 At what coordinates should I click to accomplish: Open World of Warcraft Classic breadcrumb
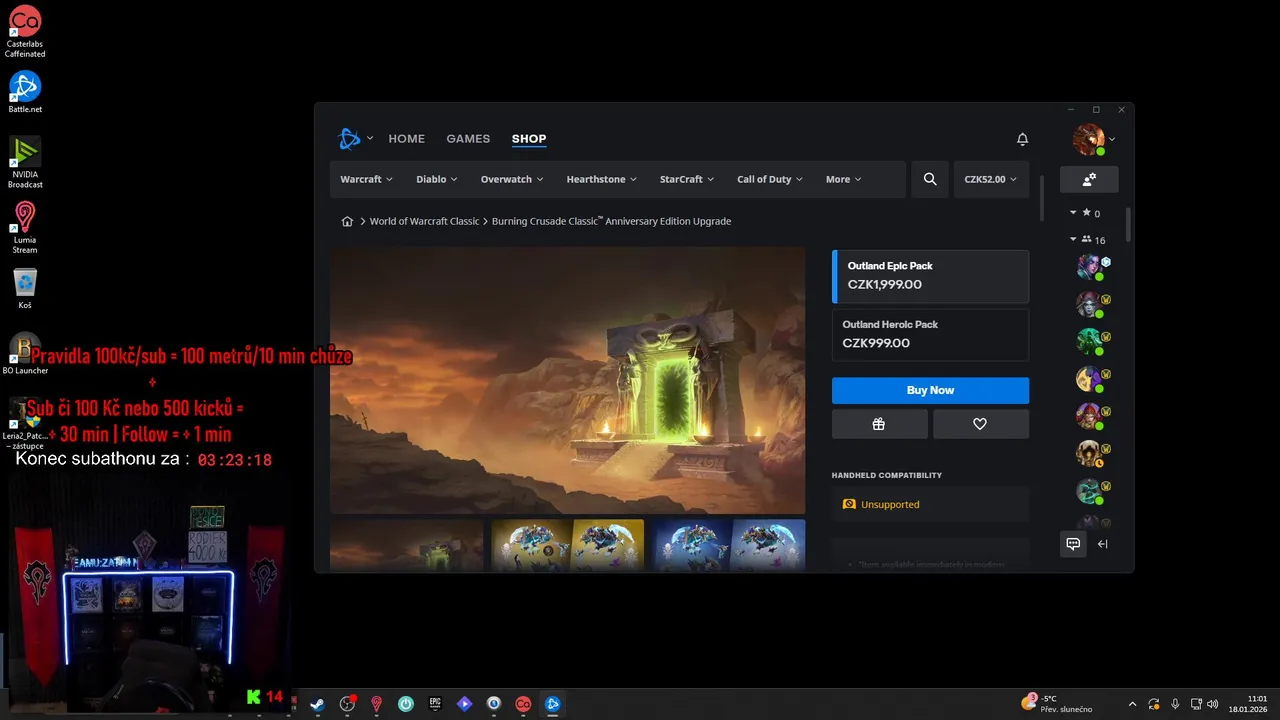point(424,221)
